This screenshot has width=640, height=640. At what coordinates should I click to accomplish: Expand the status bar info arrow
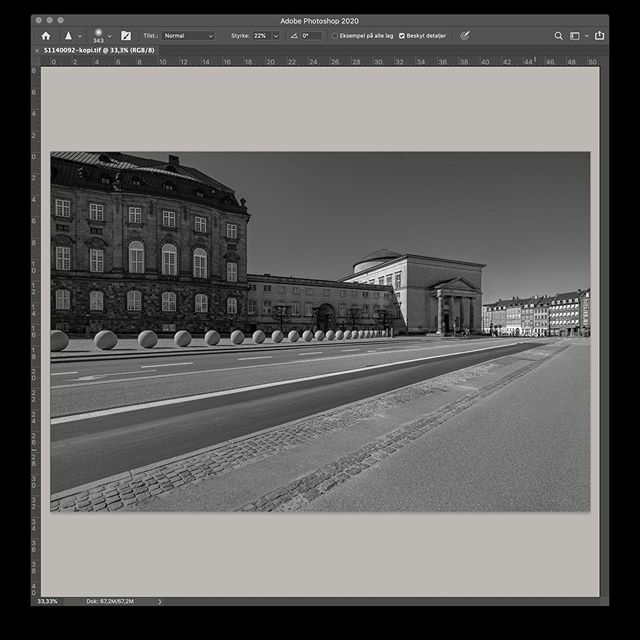(x=160, y=602)
